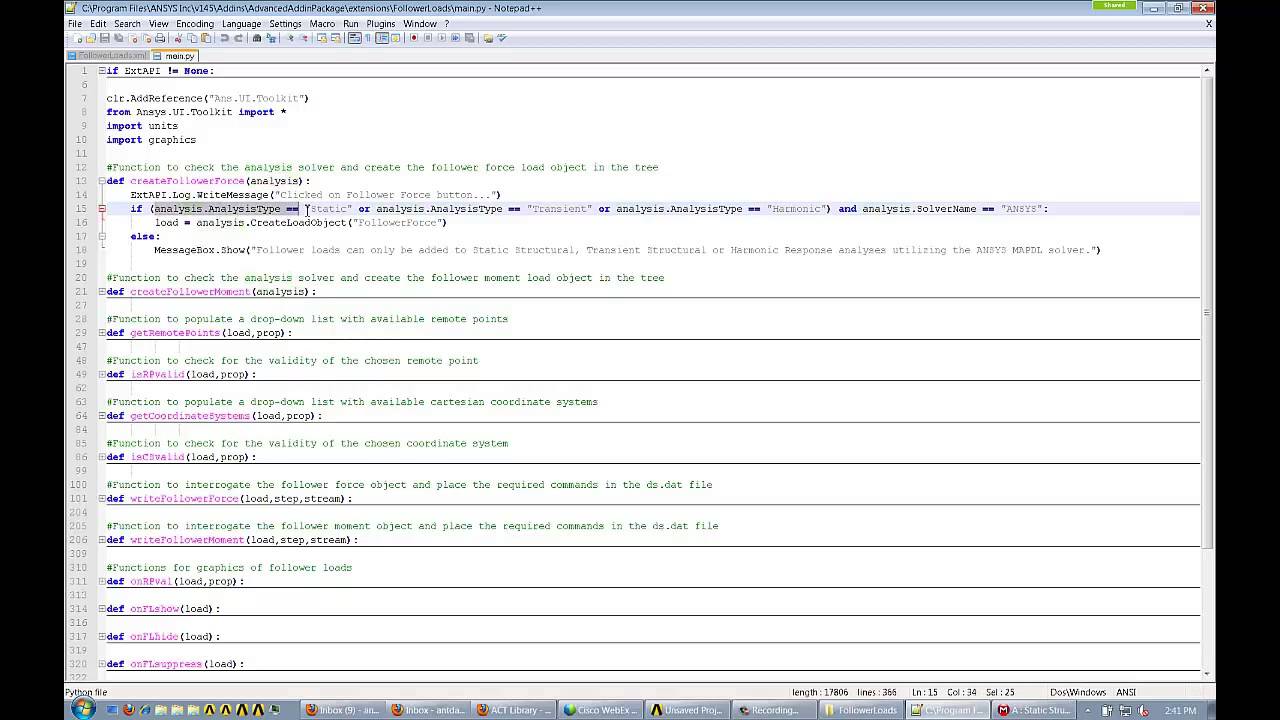Collapse the createFollowerForce function fold marker
This screenshot has width=1280, height=720.
pos(101,181)
